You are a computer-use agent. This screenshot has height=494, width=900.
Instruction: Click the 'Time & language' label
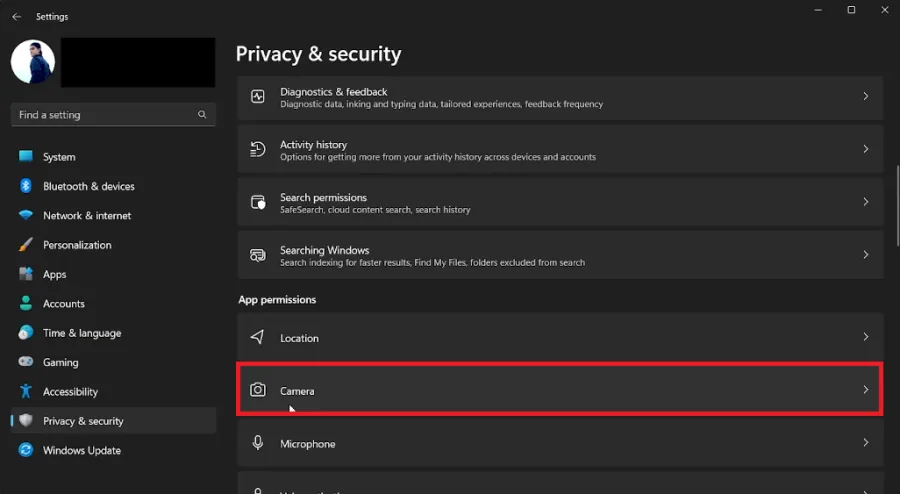coord(82,333)
